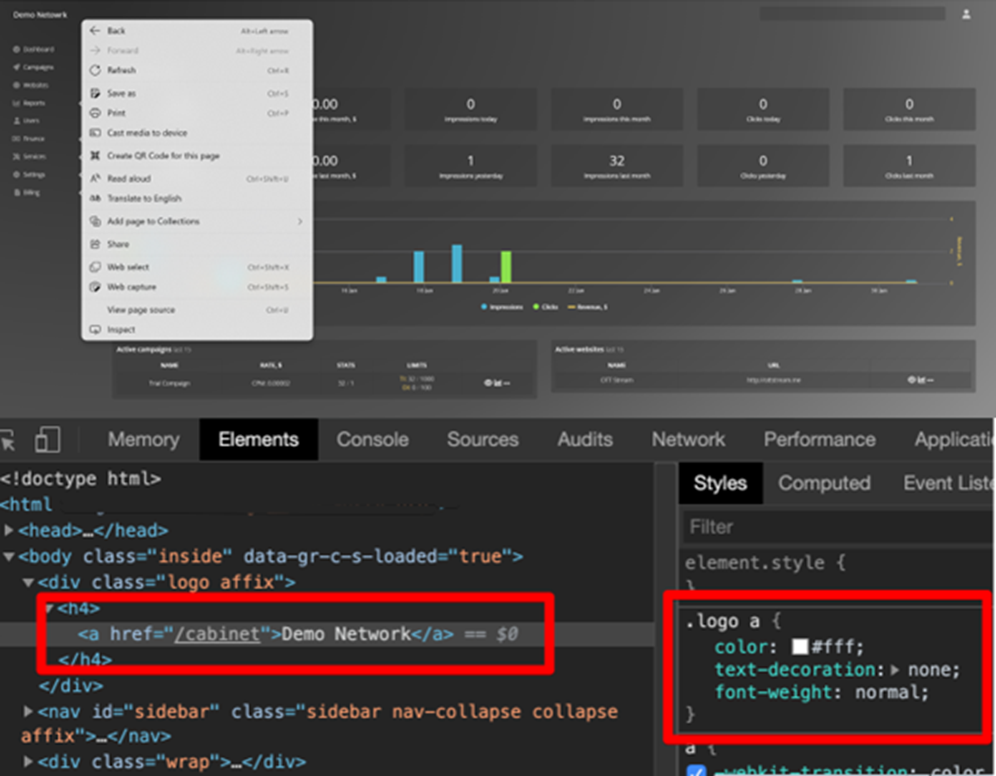This screenshot has height=776, width=996.
Task: Open the Add page to Collections submenu arrow
Action: 300,221
